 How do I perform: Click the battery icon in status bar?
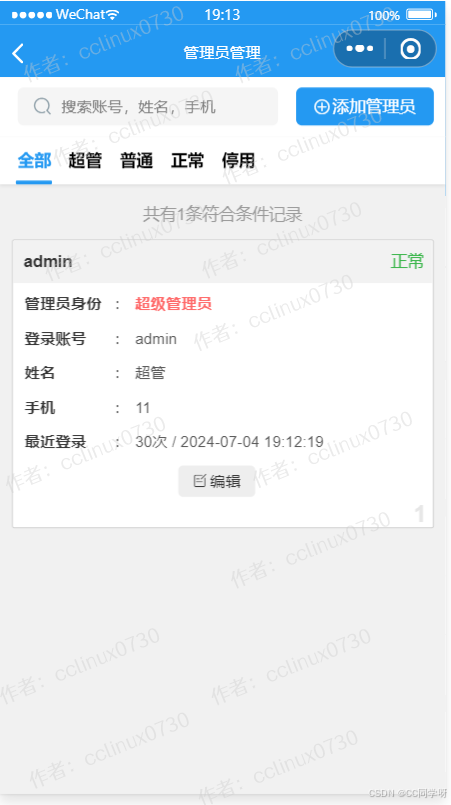422,14
